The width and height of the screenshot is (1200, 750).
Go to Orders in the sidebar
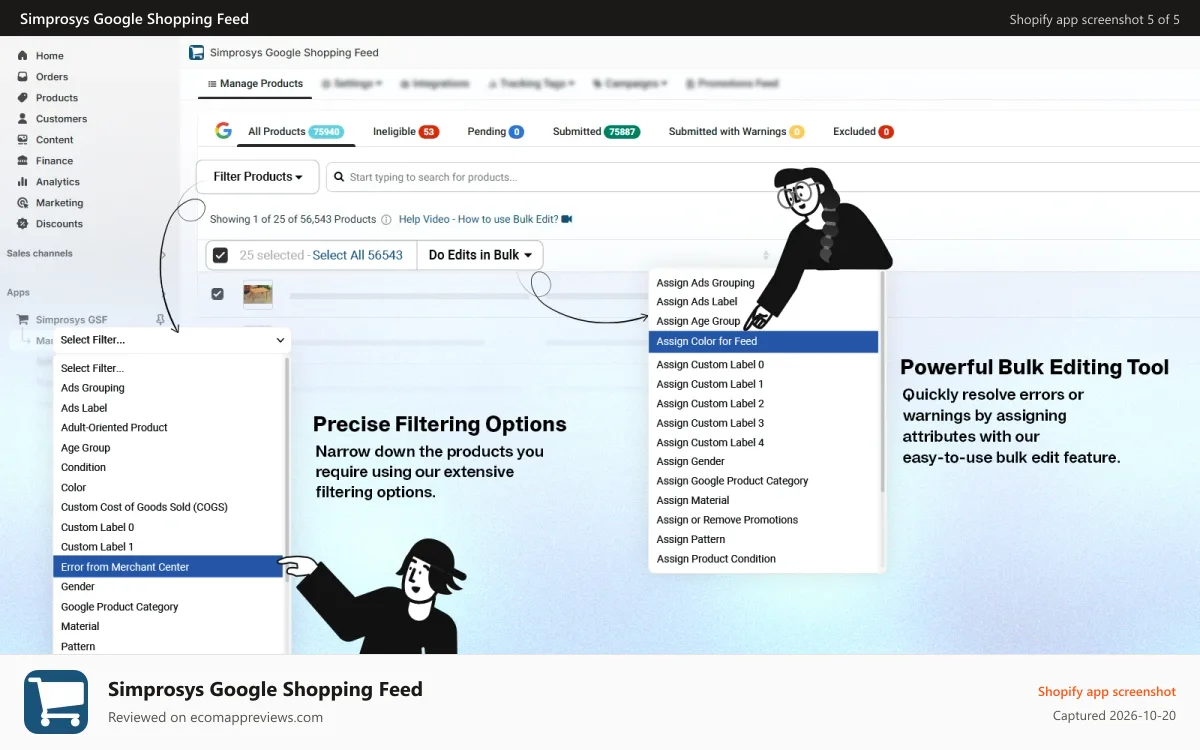[52, 77]
